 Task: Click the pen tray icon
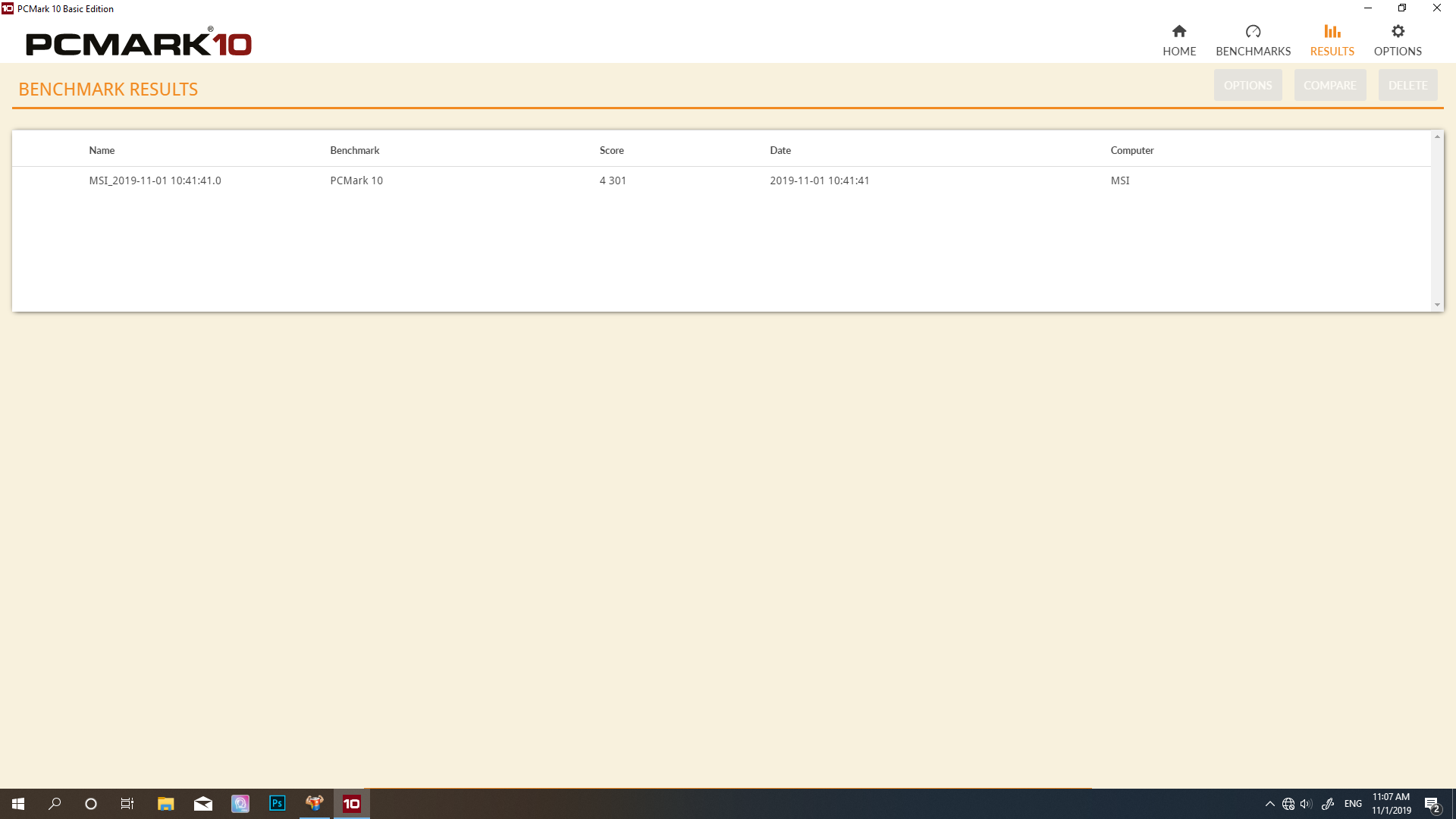(x=1328, y=804)
